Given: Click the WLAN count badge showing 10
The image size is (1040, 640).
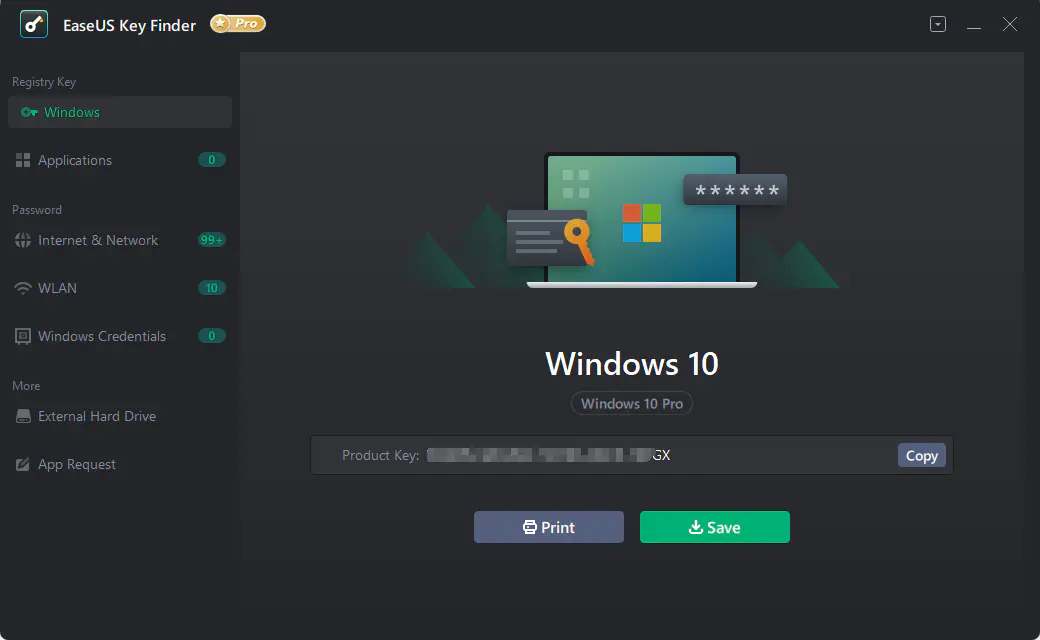Looking at the screenshot, I should point(211,288).
